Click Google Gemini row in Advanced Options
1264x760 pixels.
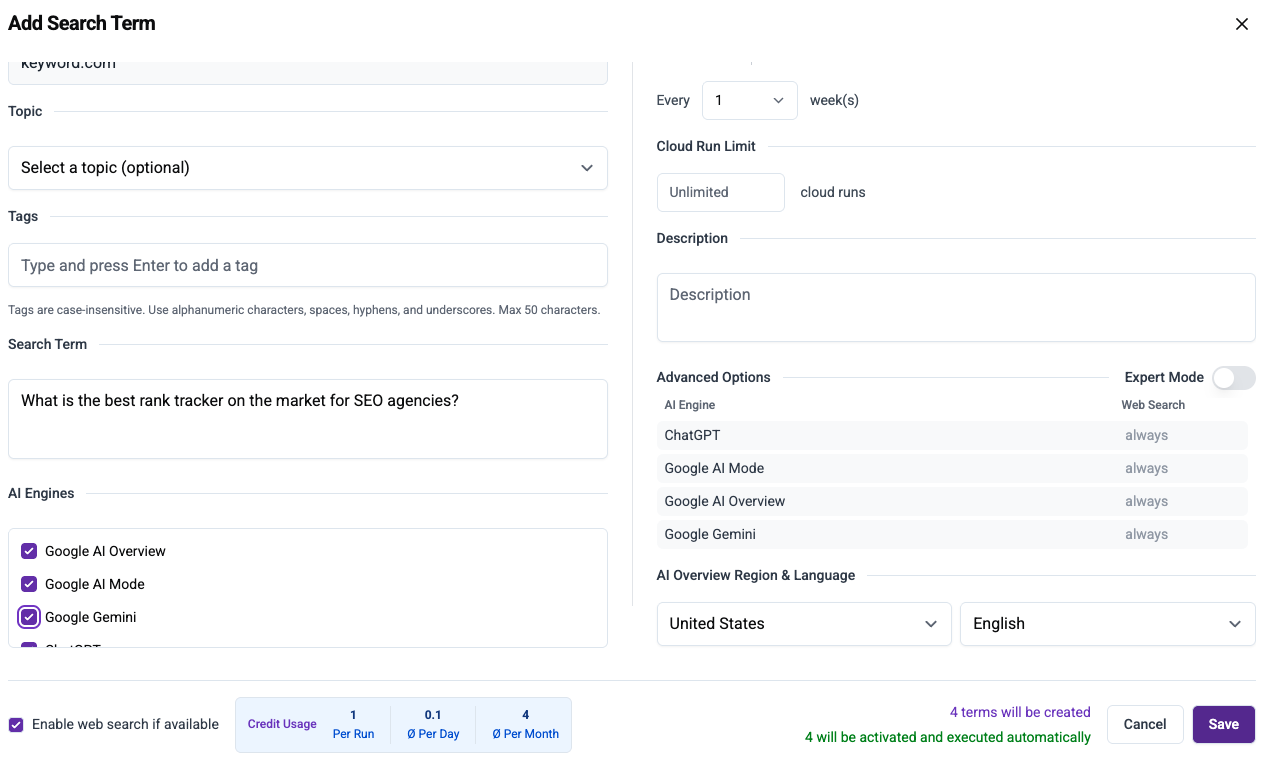952,534
